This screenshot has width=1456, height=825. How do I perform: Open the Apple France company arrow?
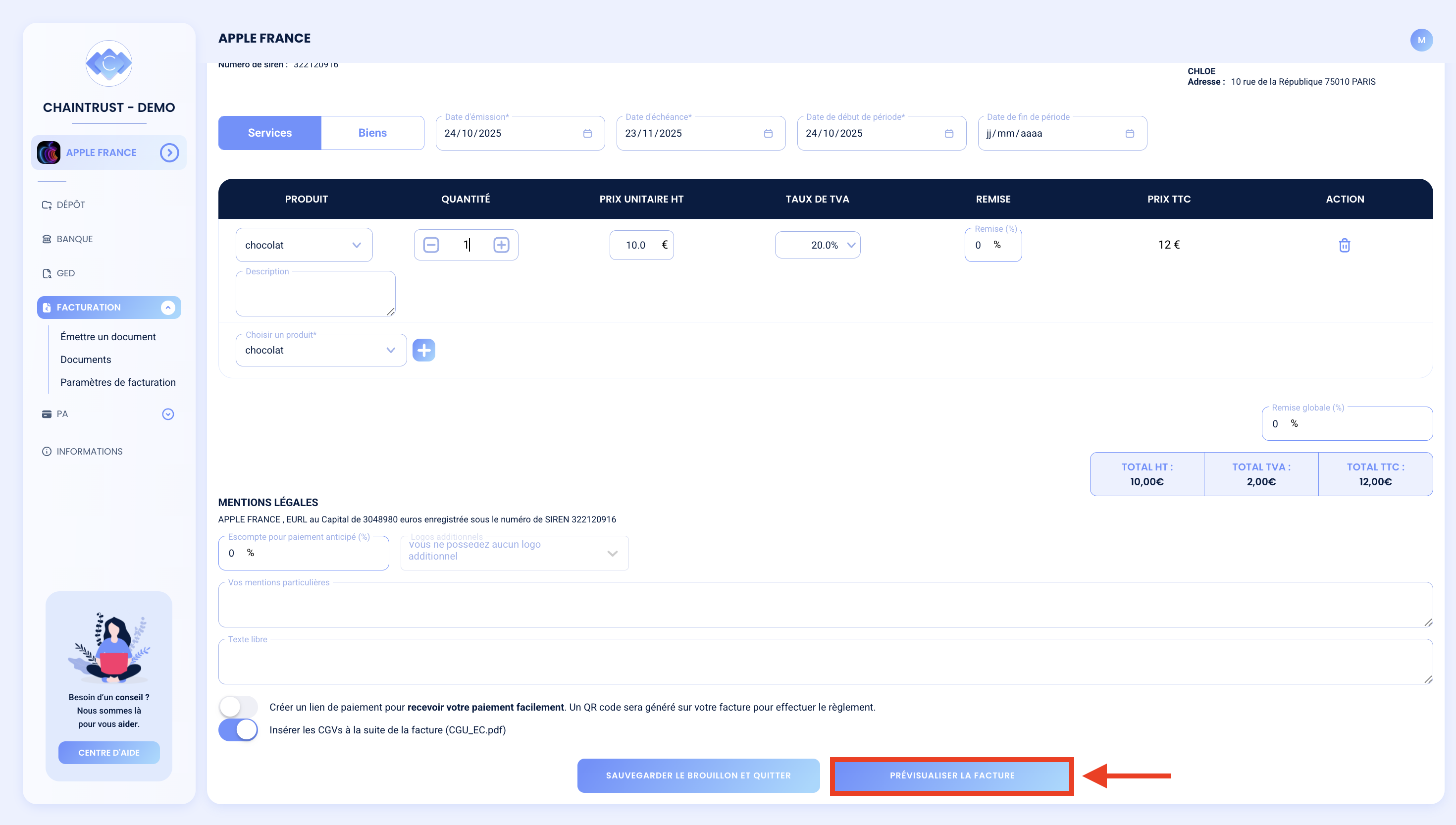tap(169, 153)
